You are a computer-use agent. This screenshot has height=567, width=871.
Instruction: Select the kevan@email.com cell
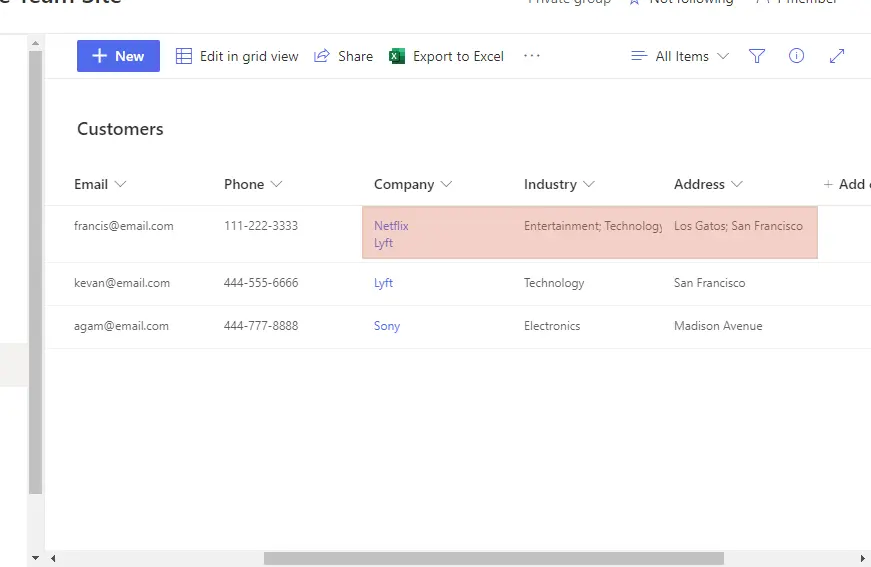tap(122, 283)
